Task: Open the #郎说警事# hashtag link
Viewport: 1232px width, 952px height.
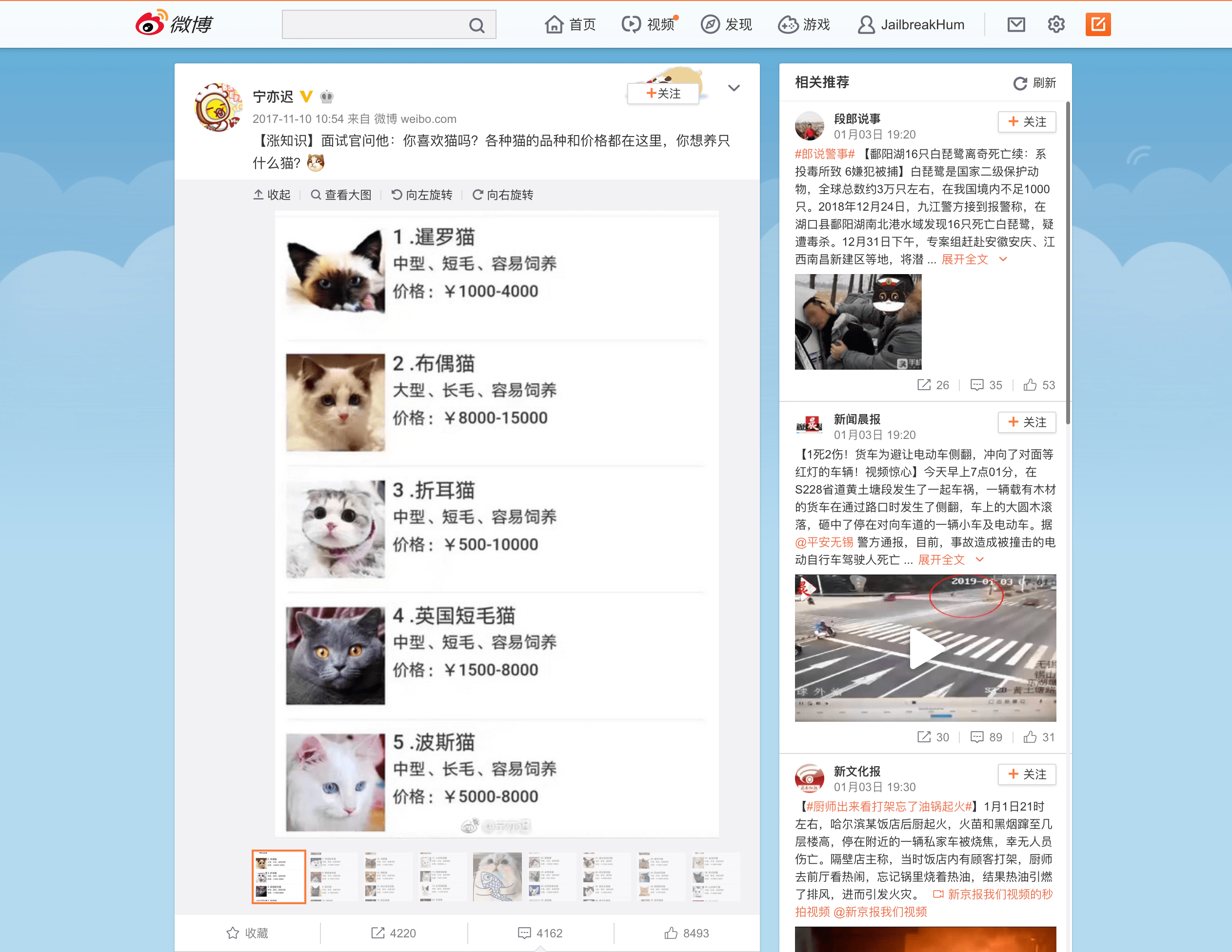Action: [x=825, y=154]
